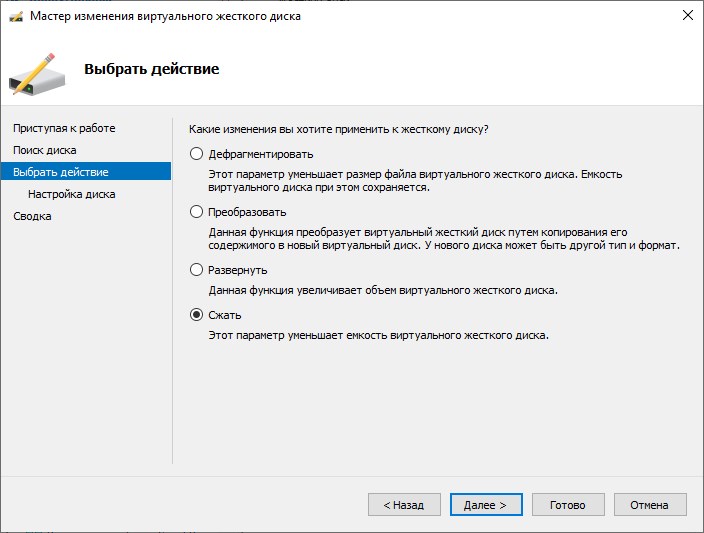Click the Далее > button
This screenshot has height=533, width=704.
[x=485, y=505]
